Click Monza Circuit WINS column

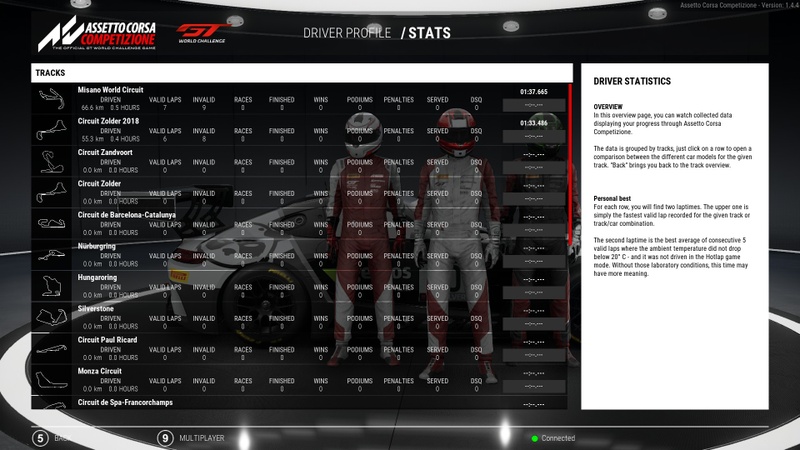click(x=320, y=385)
